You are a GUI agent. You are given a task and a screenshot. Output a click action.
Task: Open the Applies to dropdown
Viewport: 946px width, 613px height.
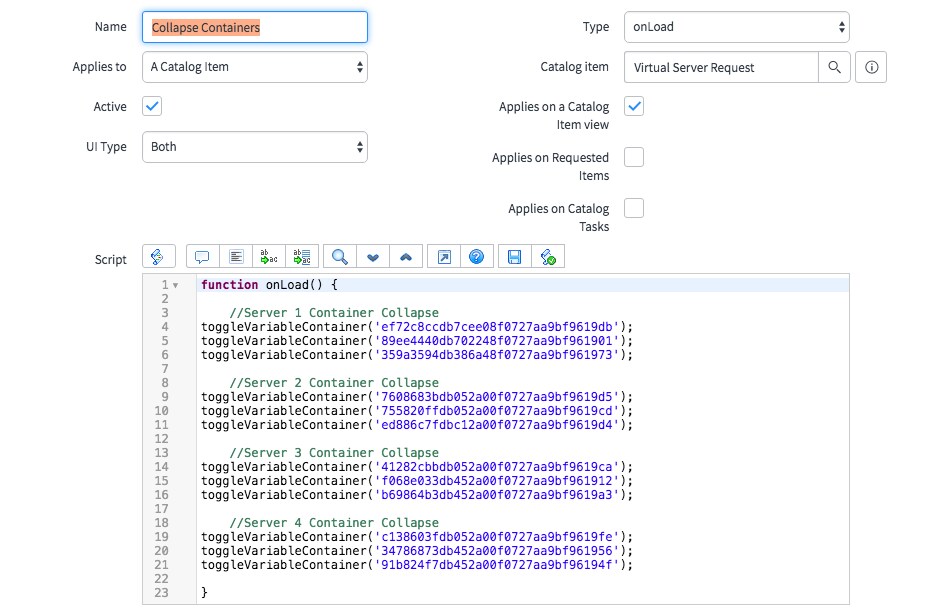pyautogui.click(x=255, y=67)
